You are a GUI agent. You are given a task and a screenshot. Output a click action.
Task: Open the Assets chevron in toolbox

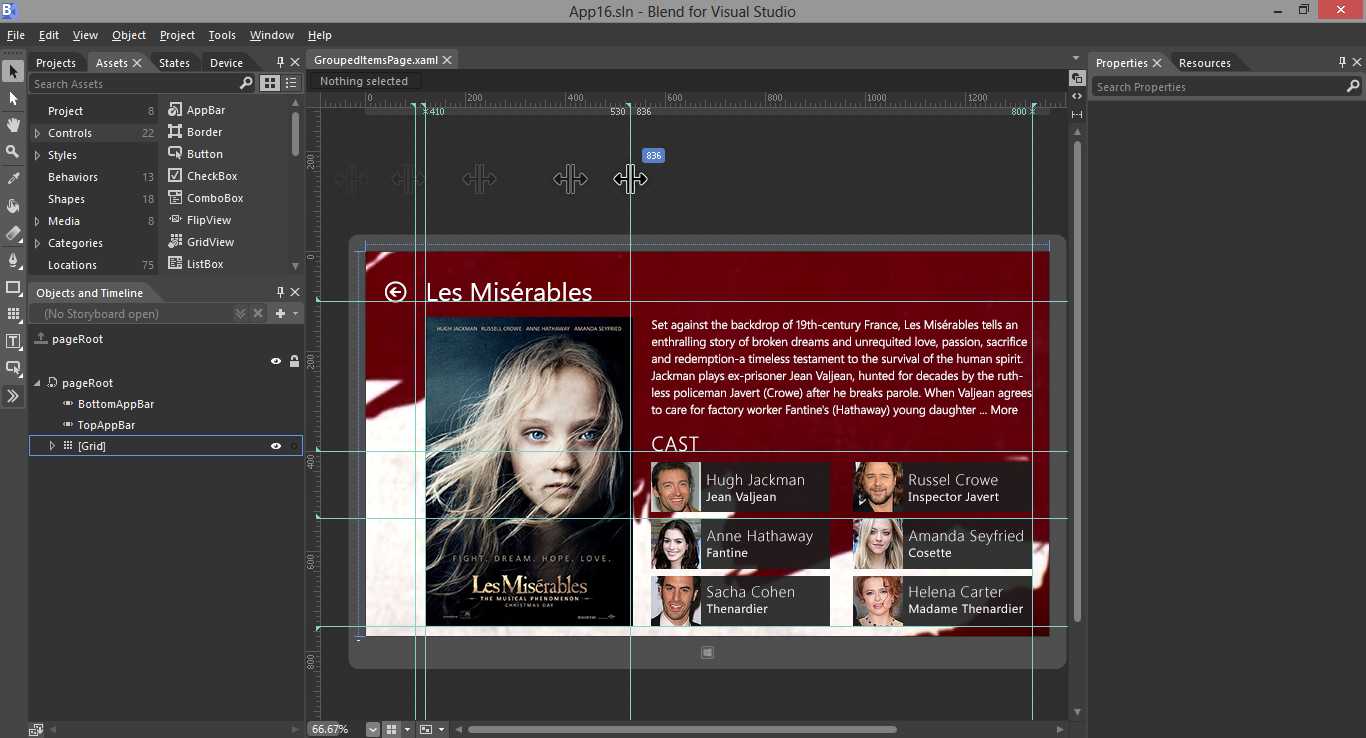(13, 396)
